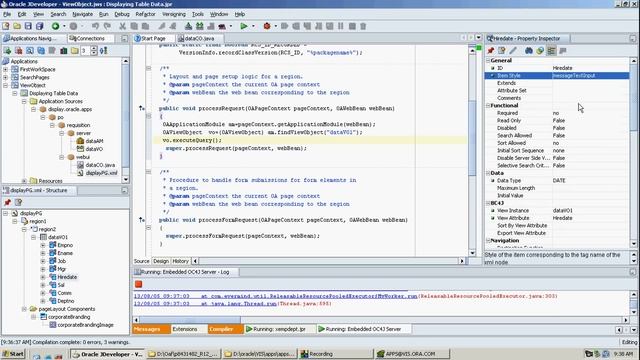640x360 pixels.
Task: Click the Save All toolbar icon
Action: [40, 26]
